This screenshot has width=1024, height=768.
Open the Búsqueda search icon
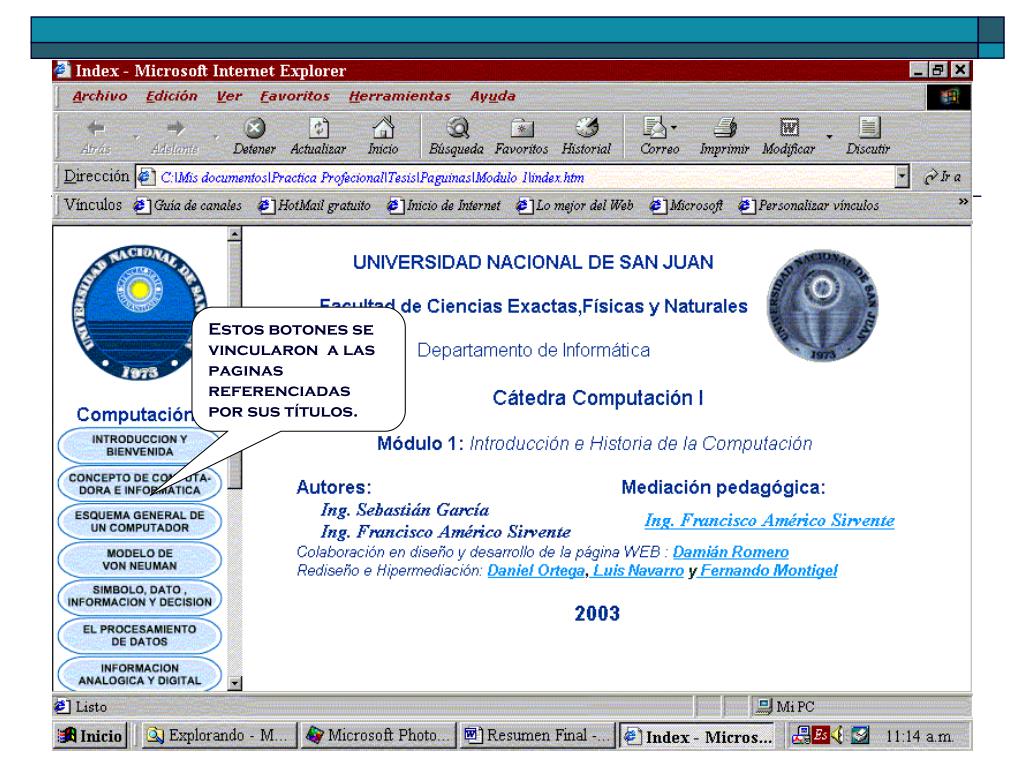[x=456, y=127]
